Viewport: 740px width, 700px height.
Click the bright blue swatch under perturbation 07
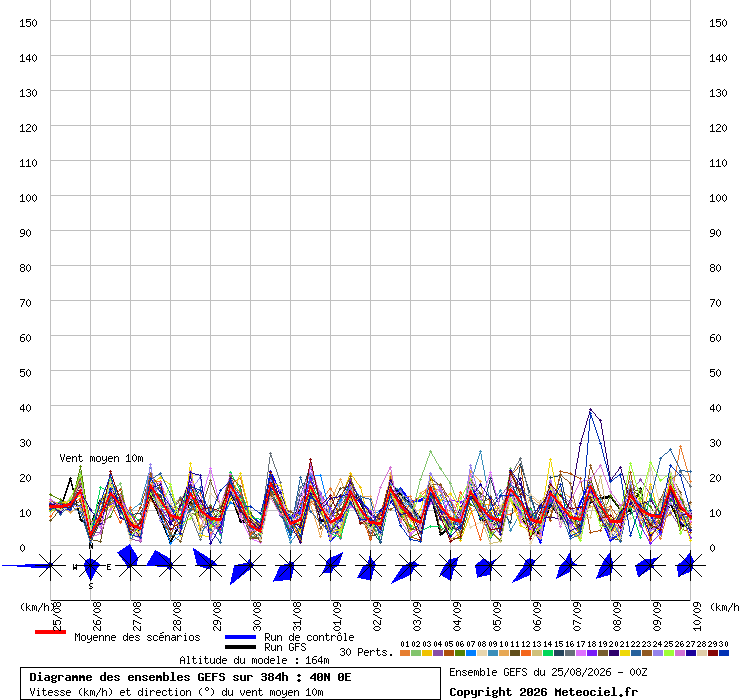coord(471,653)
